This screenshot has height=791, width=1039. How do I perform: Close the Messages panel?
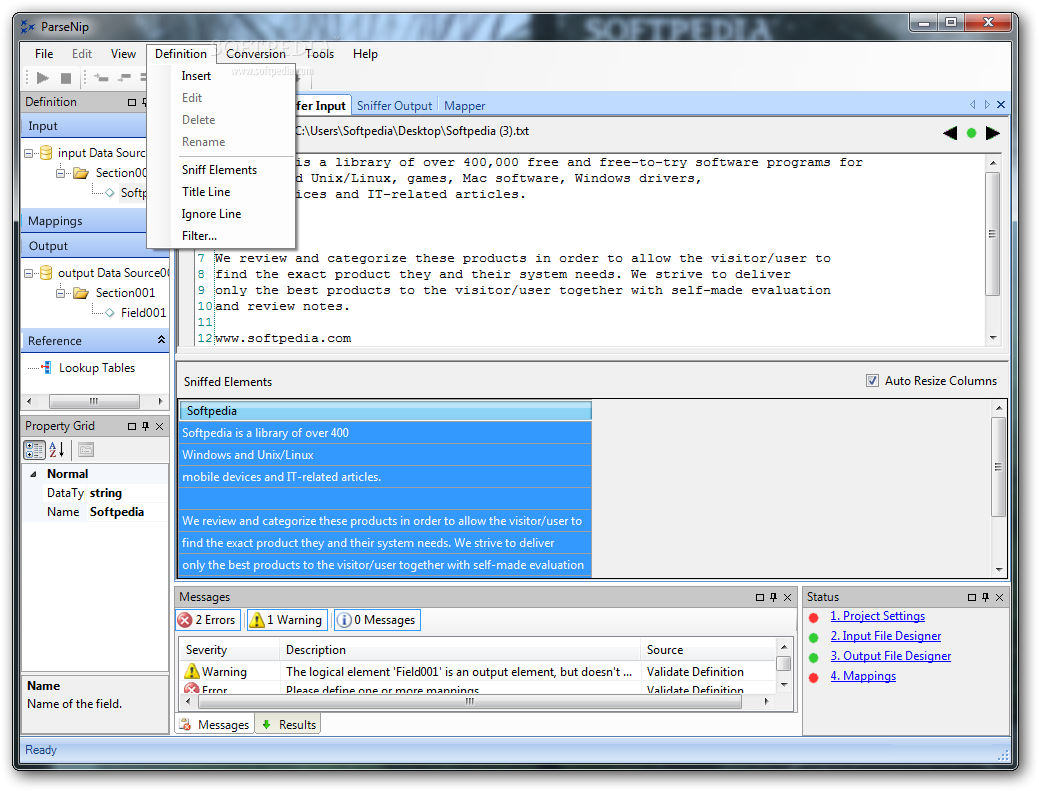point(788,597)
